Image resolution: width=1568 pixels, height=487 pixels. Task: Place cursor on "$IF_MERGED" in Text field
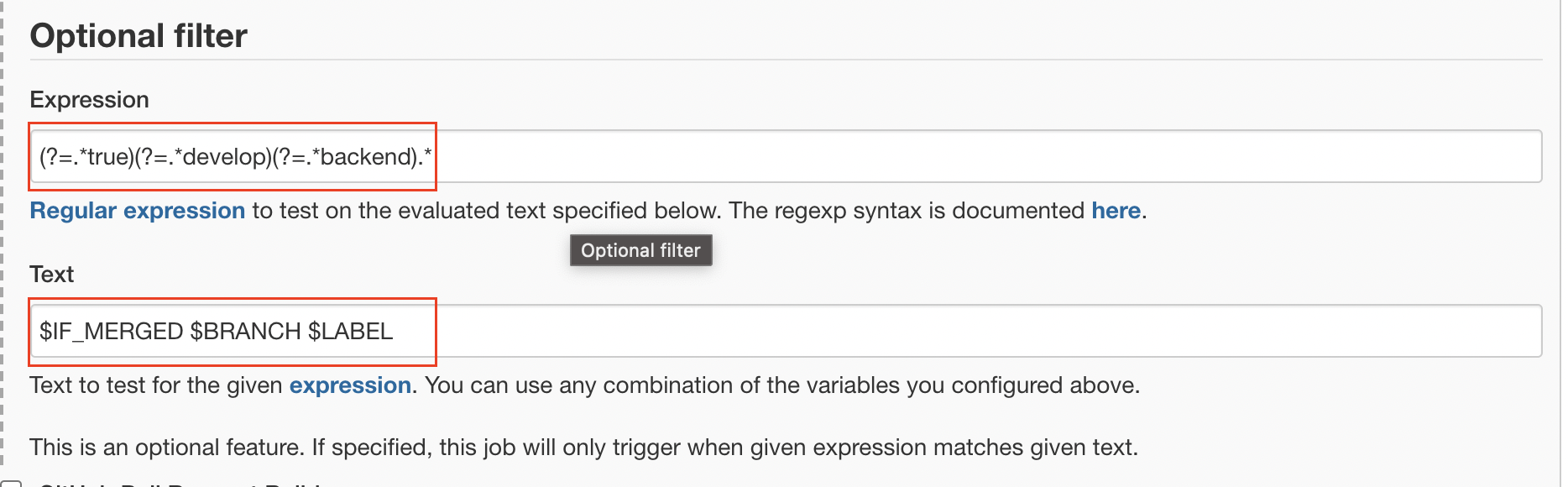[x=111, y=331]
